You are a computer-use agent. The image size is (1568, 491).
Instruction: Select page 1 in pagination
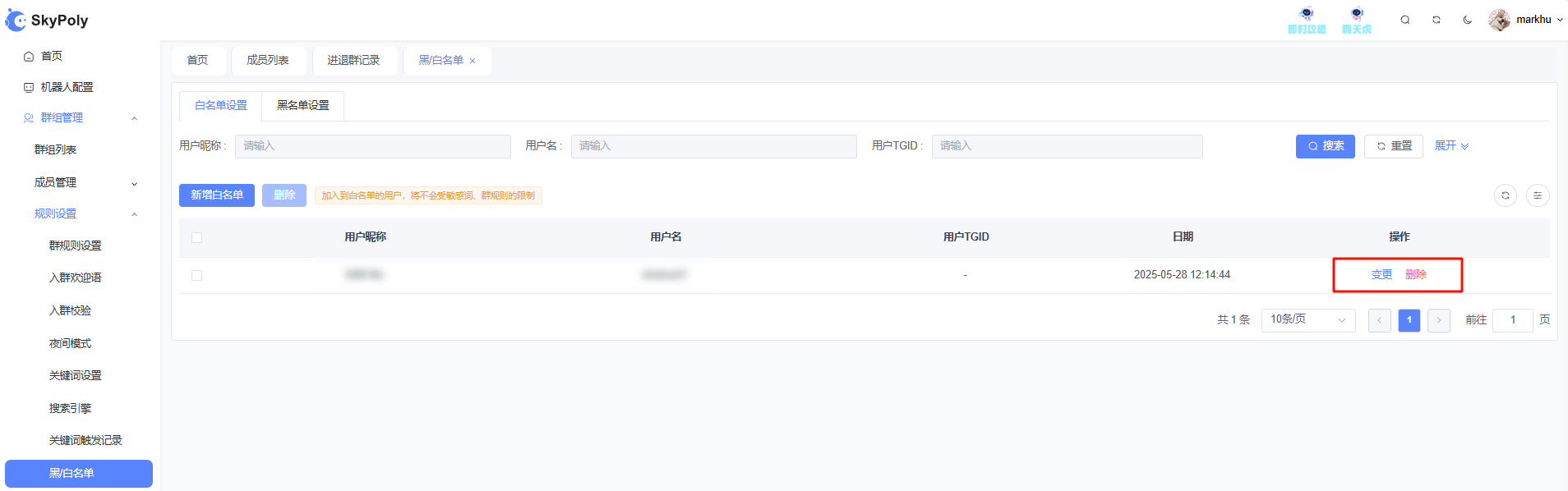coord(1409,320)
